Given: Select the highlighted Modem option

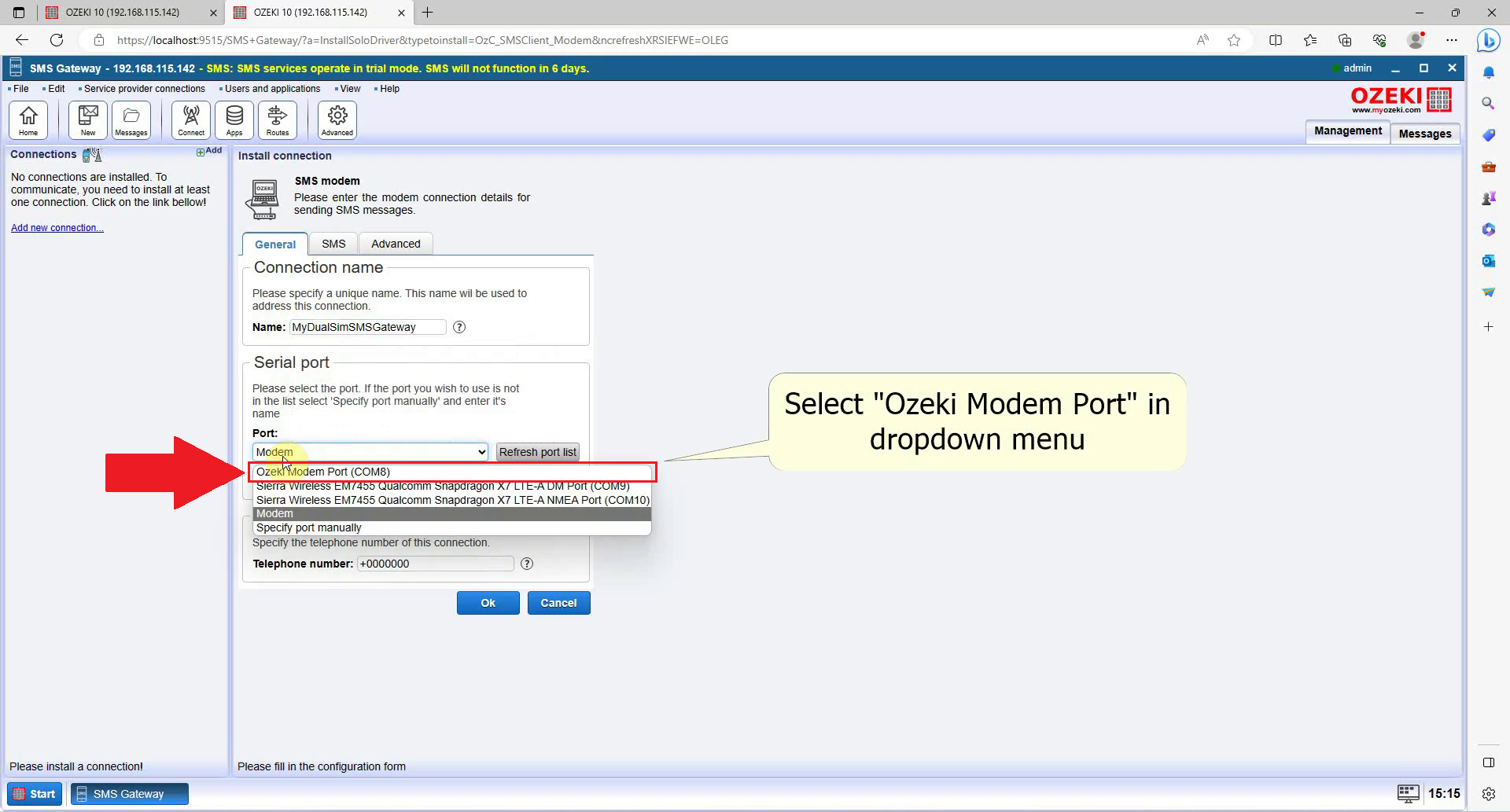Looking at the screenshot, I should click(452, 513).
